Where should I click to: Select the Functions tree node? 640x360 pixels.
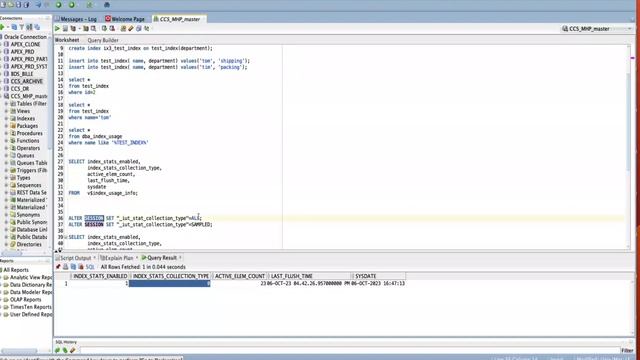click(28, 140)
